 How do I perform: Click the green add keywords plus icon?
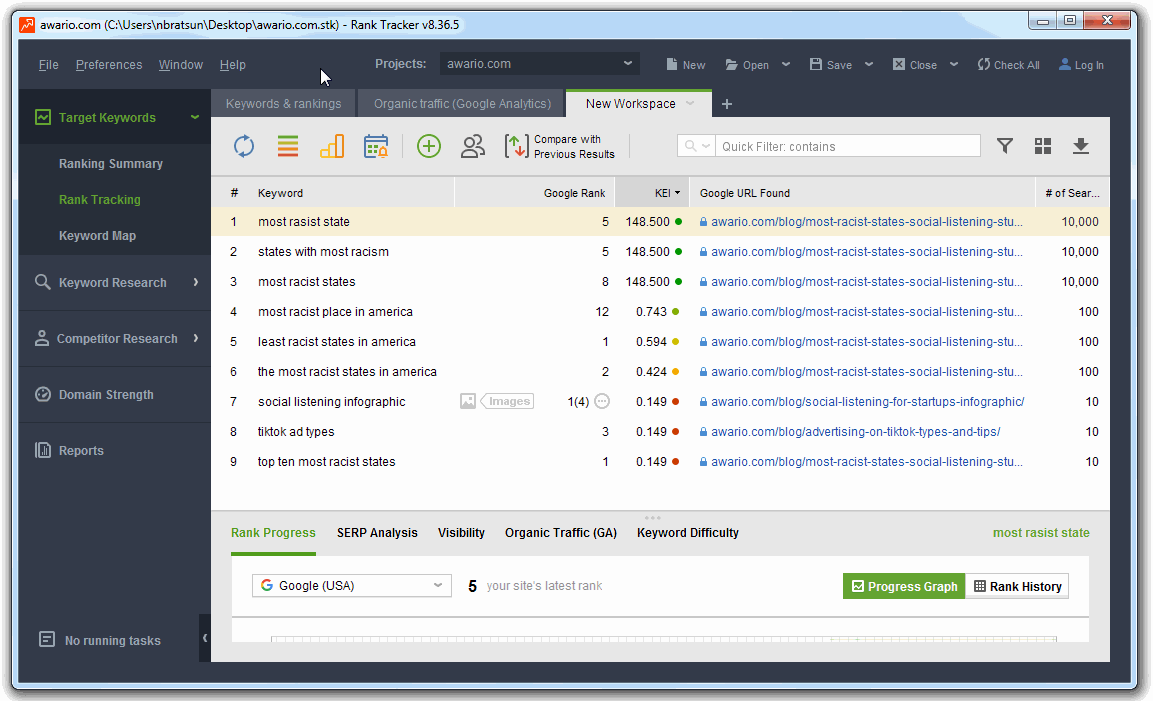pos(429,146)
